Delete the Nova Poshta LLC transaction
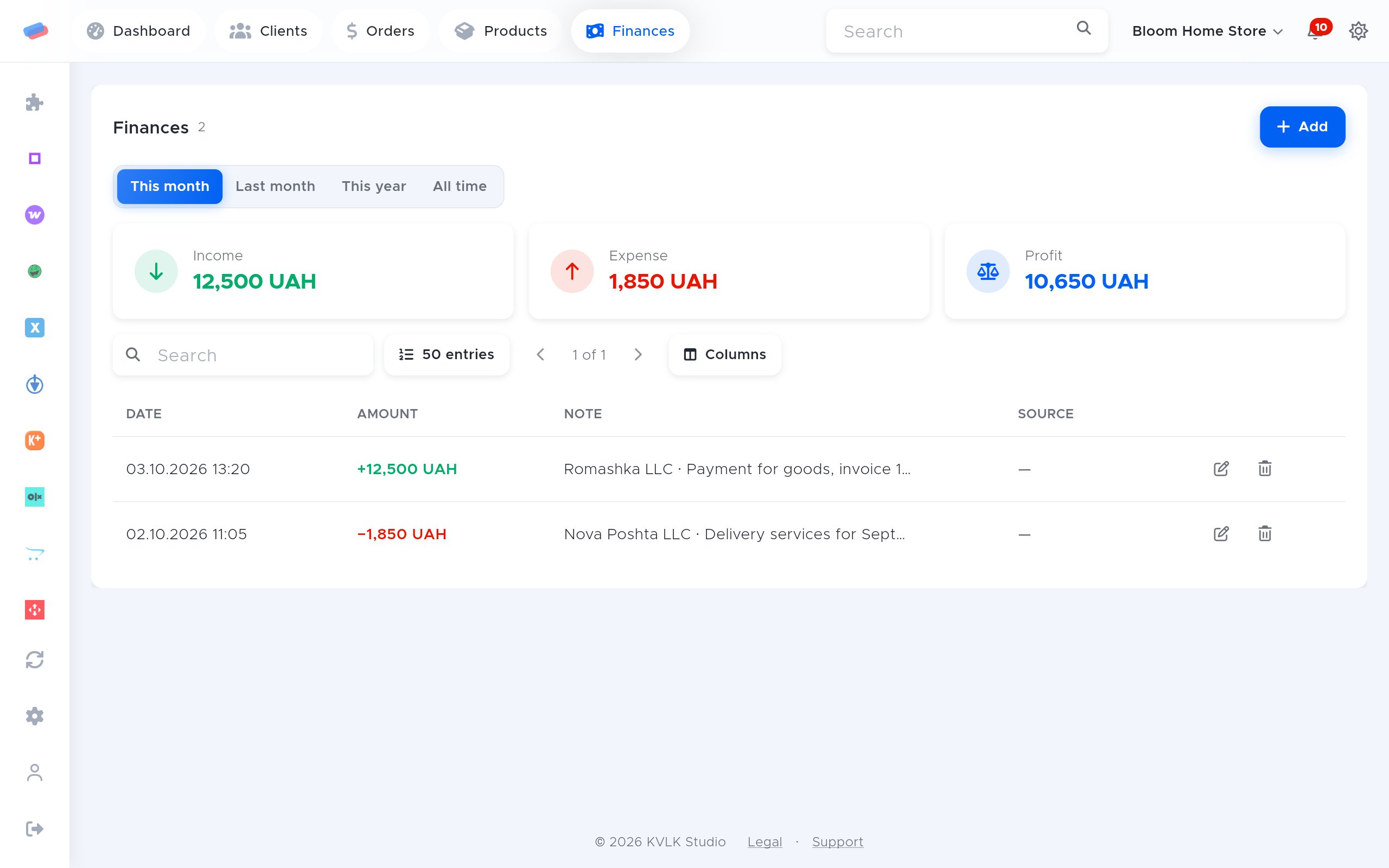The height and width of the screenshot is (868, 1389). (1265, 534)
